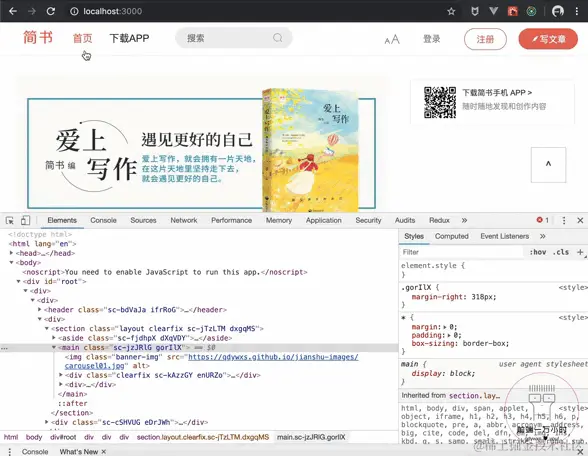Switch to the Computed styles tab
The image size is (588, 456).
pyautogui.click(x=452, y=236)
